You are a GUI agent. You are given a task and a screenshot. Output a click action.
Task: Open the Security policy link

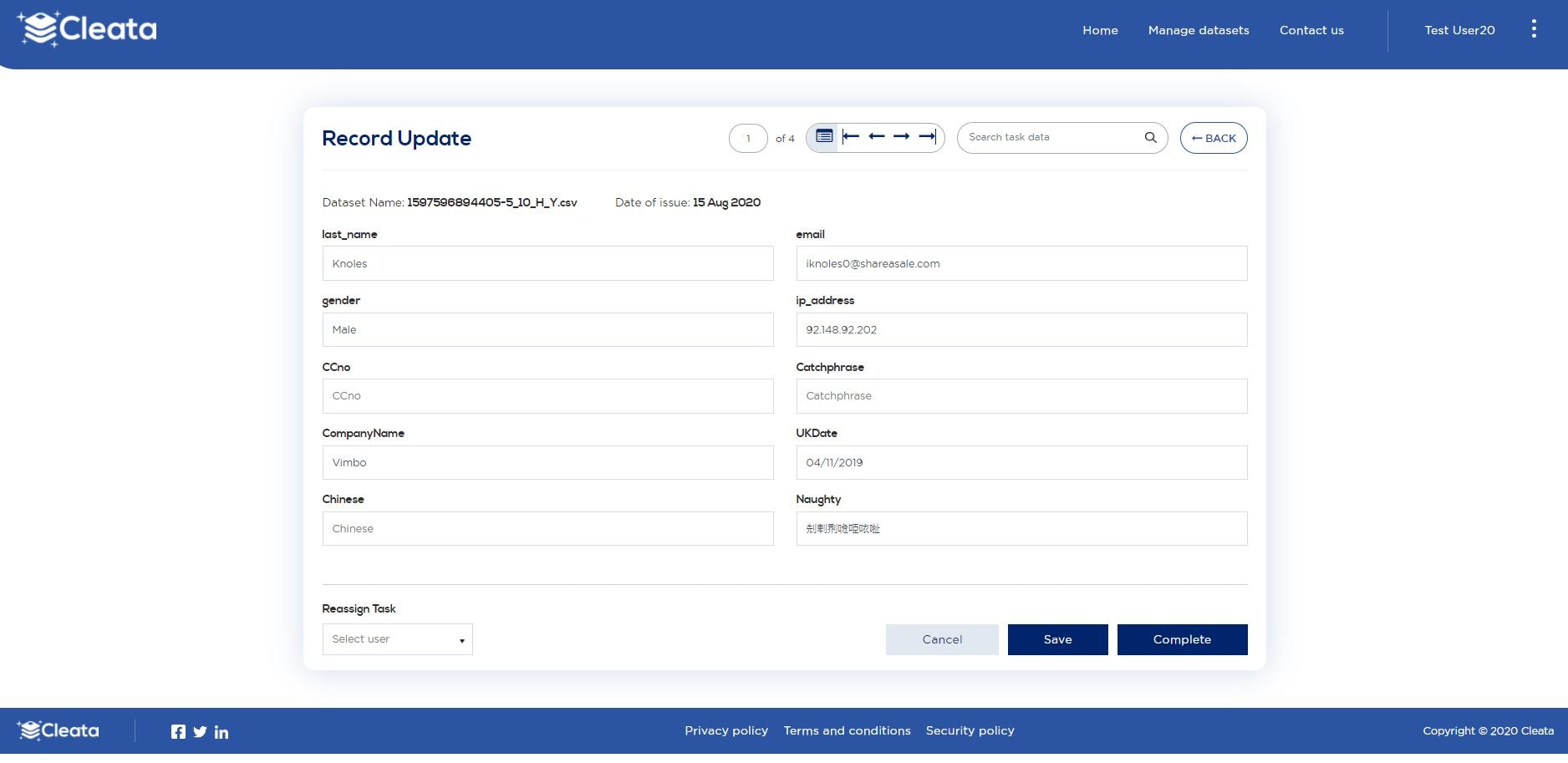tap(970, 730)
